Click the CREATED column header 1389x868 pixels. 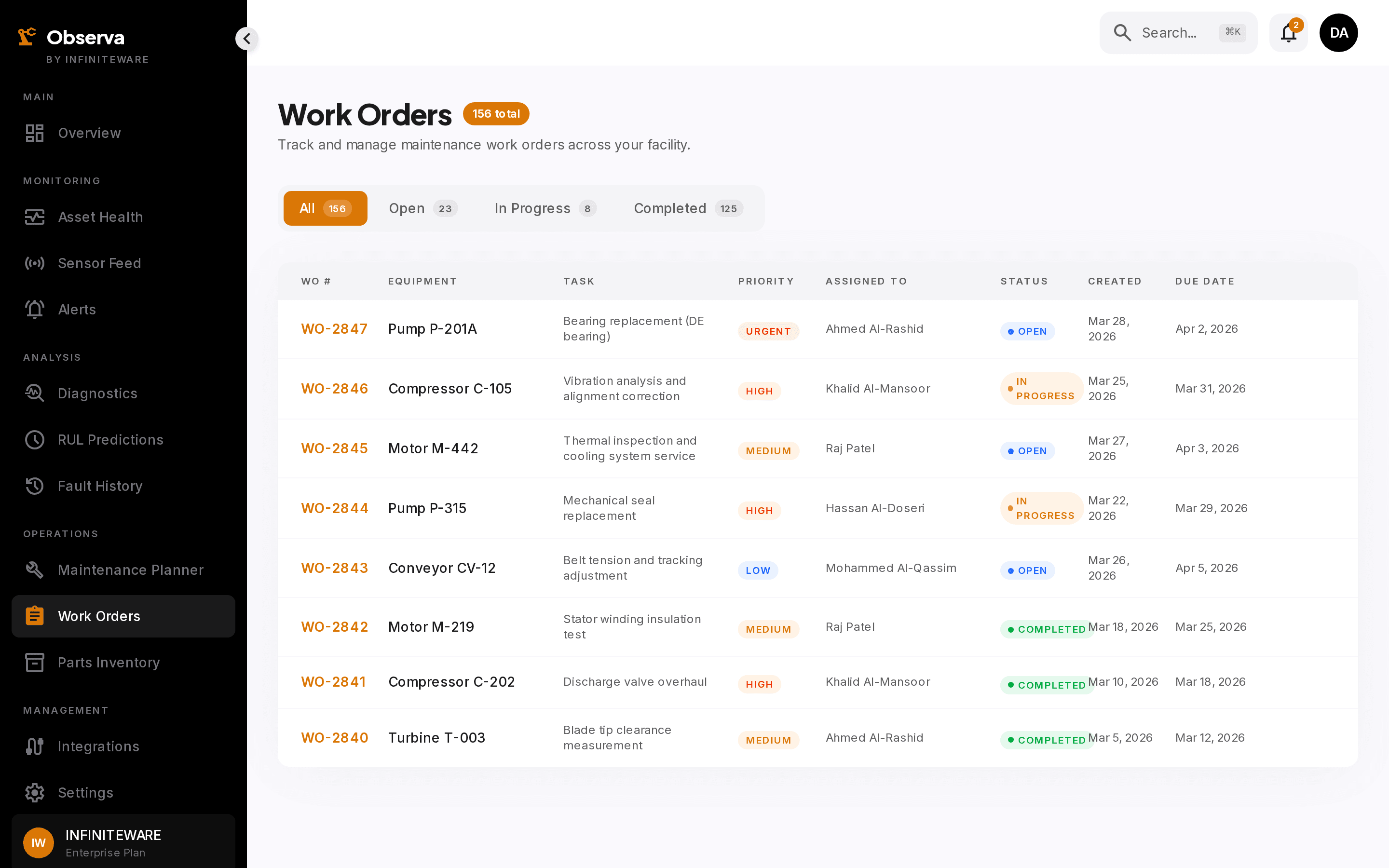[1115, 281]
